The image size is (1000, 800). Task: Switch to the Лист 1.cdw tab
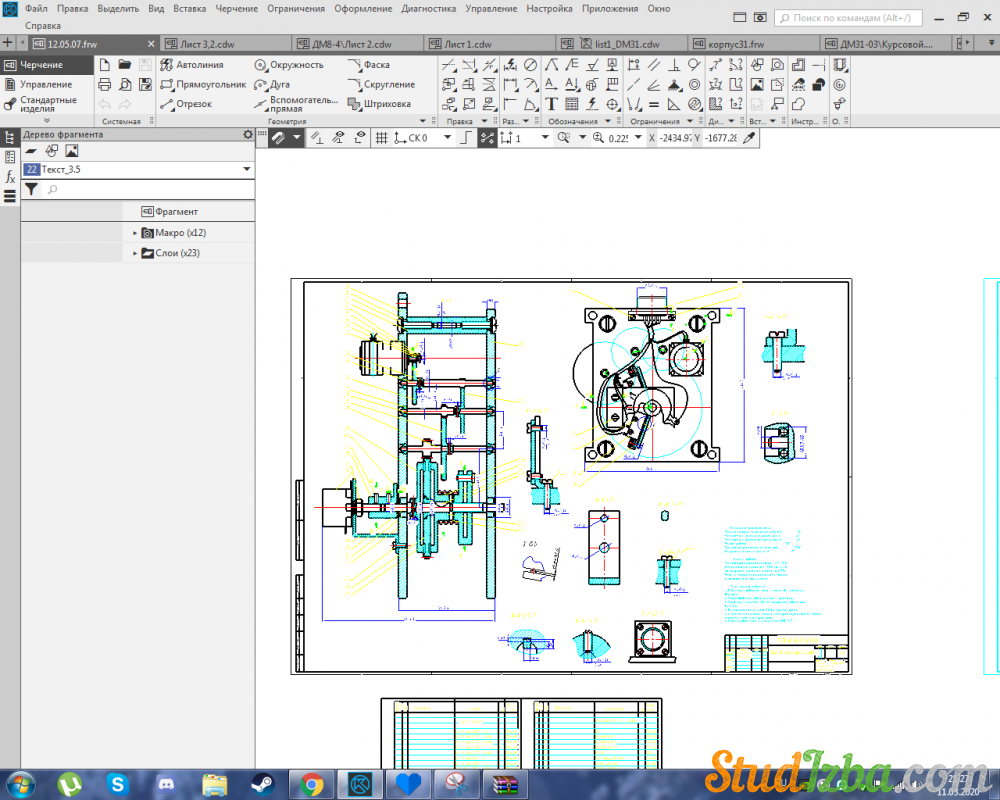[x=467, y=44]
